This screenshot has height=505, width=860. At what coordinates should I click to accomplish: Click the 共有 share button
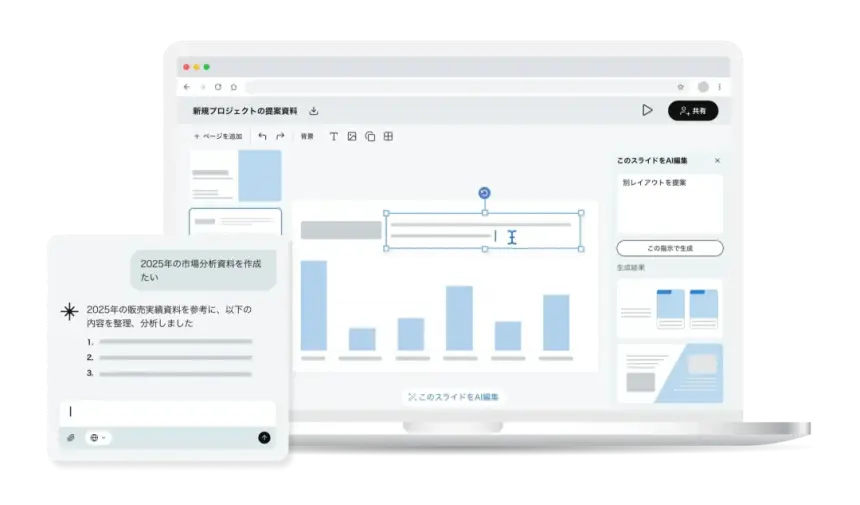693,110
